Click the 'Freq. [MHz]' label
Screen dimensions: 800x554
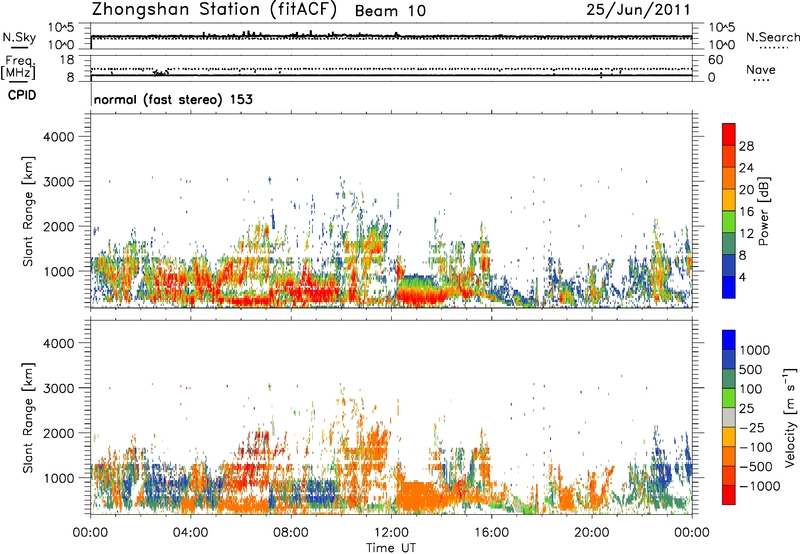coord(19,67)
